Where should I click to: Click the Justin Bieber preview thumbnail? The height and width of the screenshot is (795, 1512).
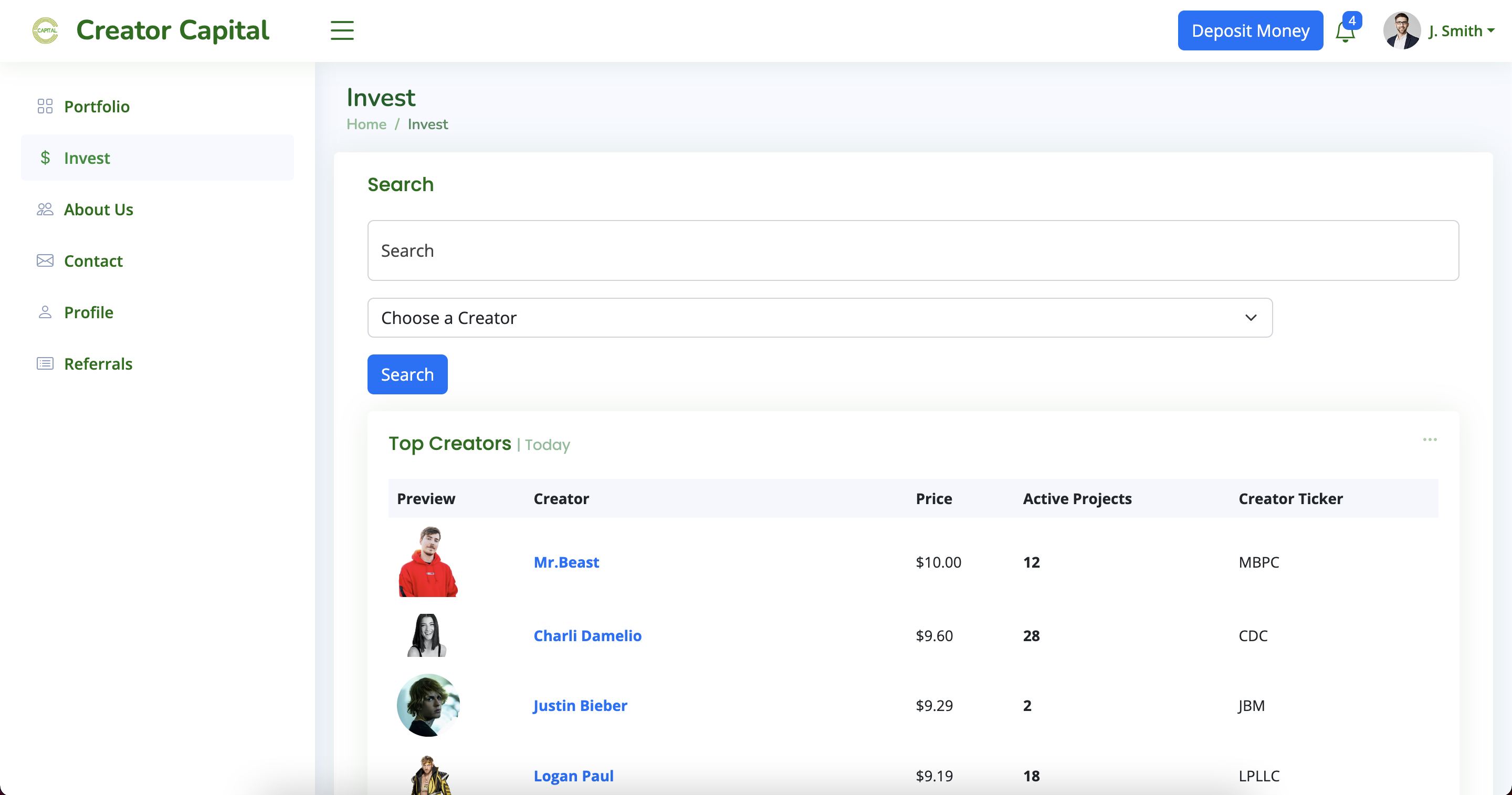[428, 705]
